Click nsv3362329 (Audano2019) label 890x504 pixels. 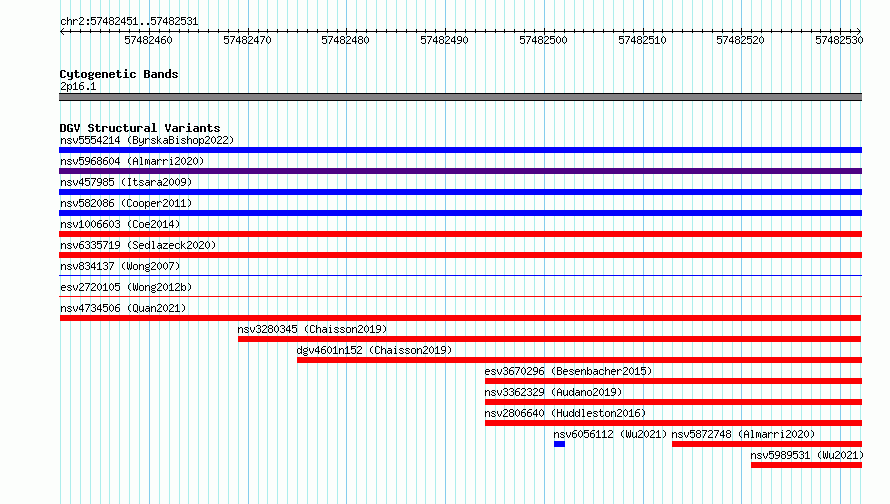pos(553,392)
